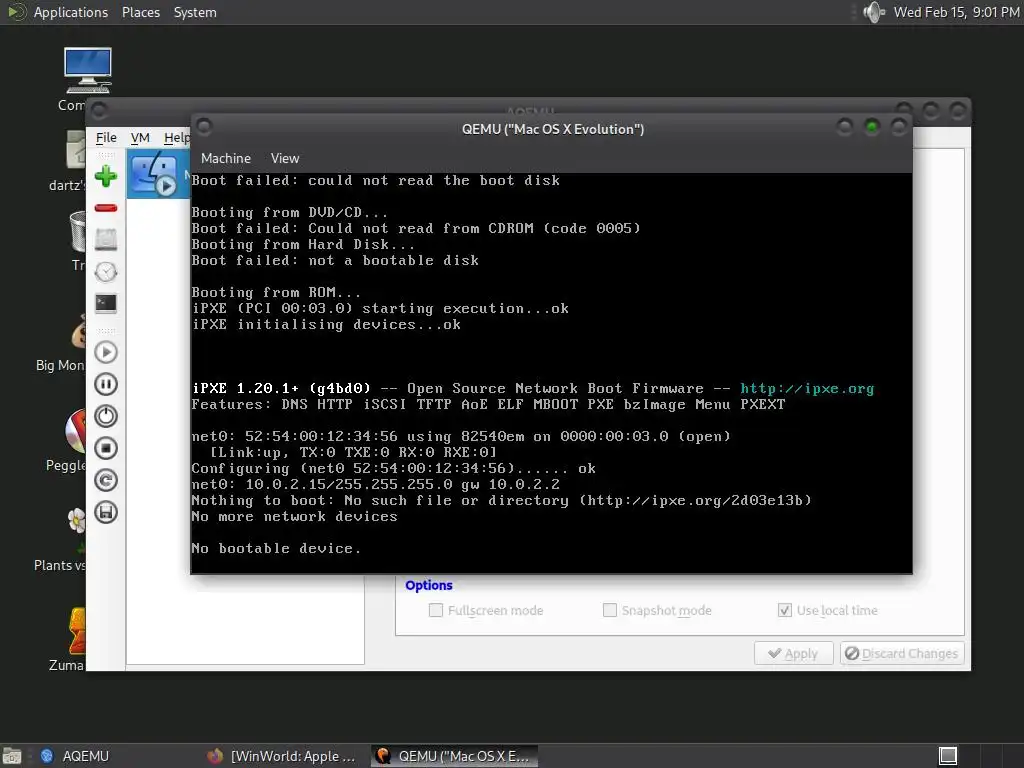1024x768 pixels.
Task: Open the View menu in QEMU window
Action: pos(285,159)
